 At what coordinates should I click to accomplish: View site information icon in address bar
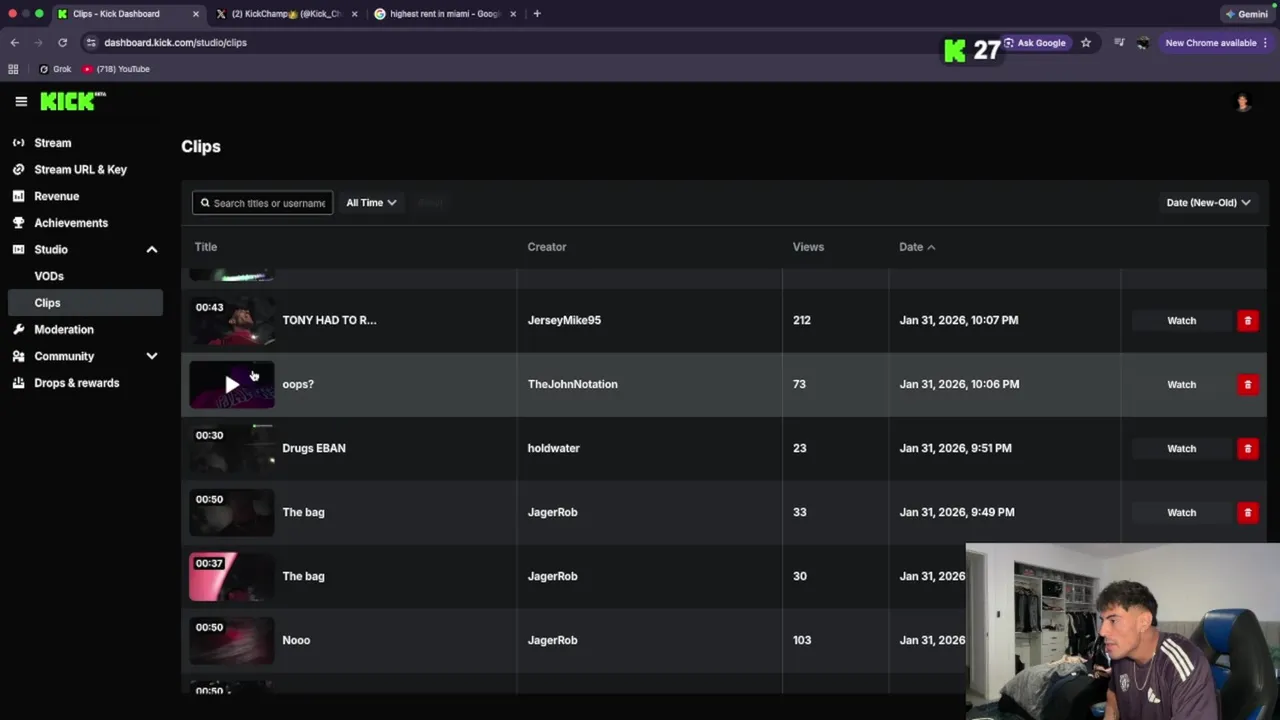pos(91,43)
